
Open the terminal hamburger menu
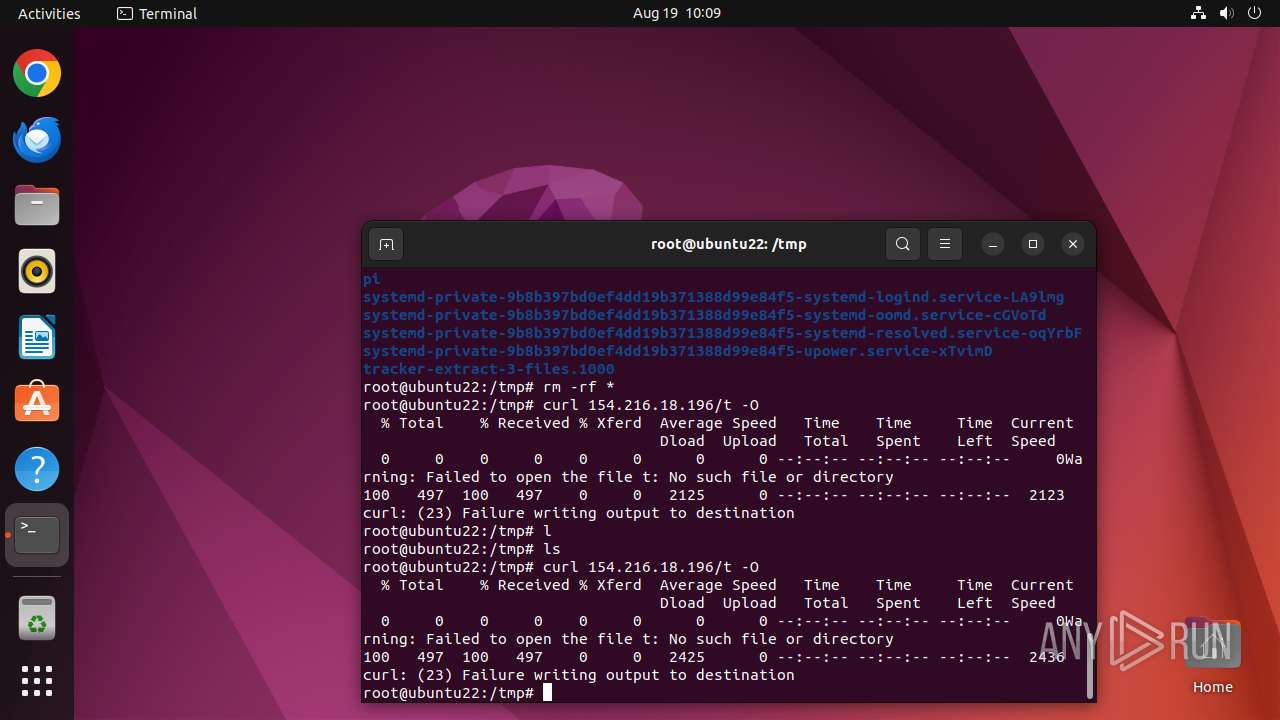pos(945,244)
